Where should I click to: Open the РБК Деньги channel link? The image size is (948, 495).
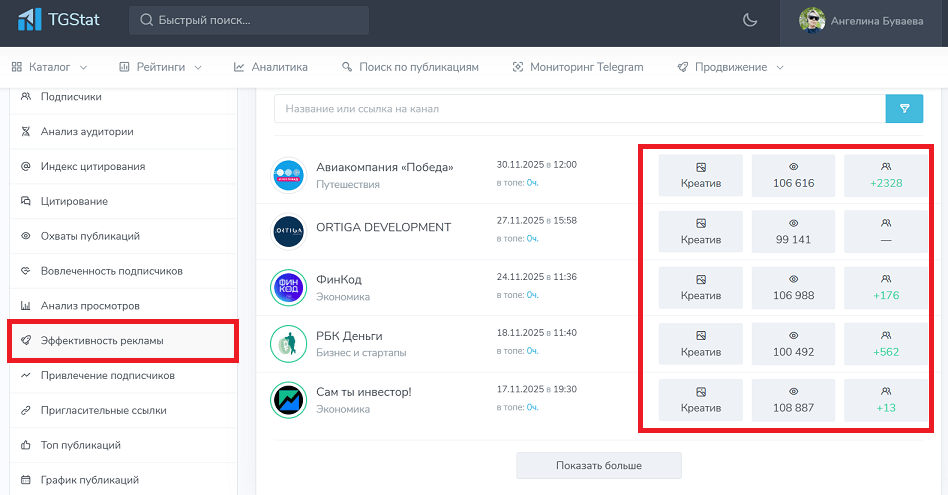(x=349, y=336)
